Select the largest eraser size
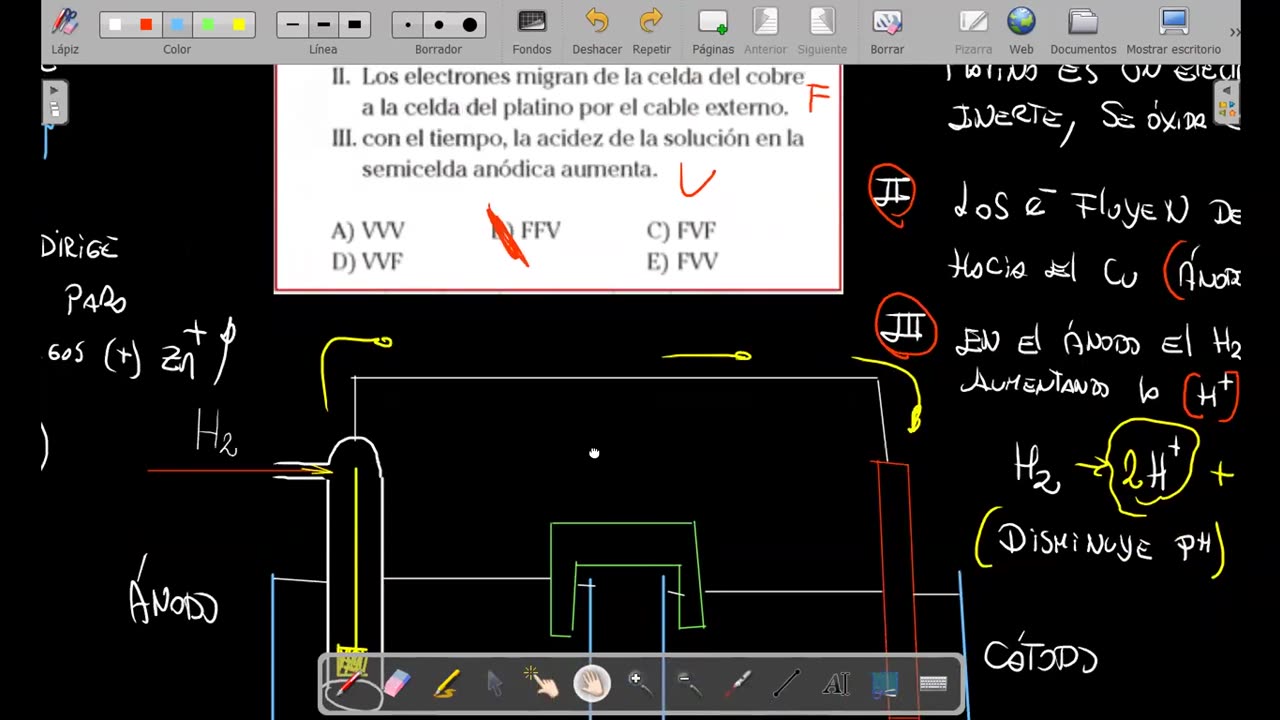 tap(470, 25)
